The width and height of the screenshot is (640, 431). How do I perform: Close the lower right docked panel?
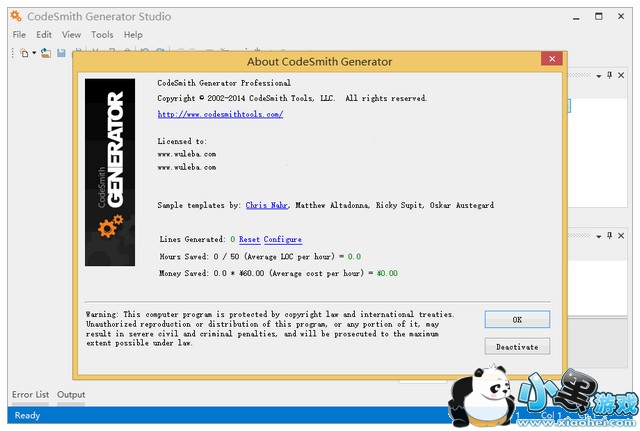point(621,235)
